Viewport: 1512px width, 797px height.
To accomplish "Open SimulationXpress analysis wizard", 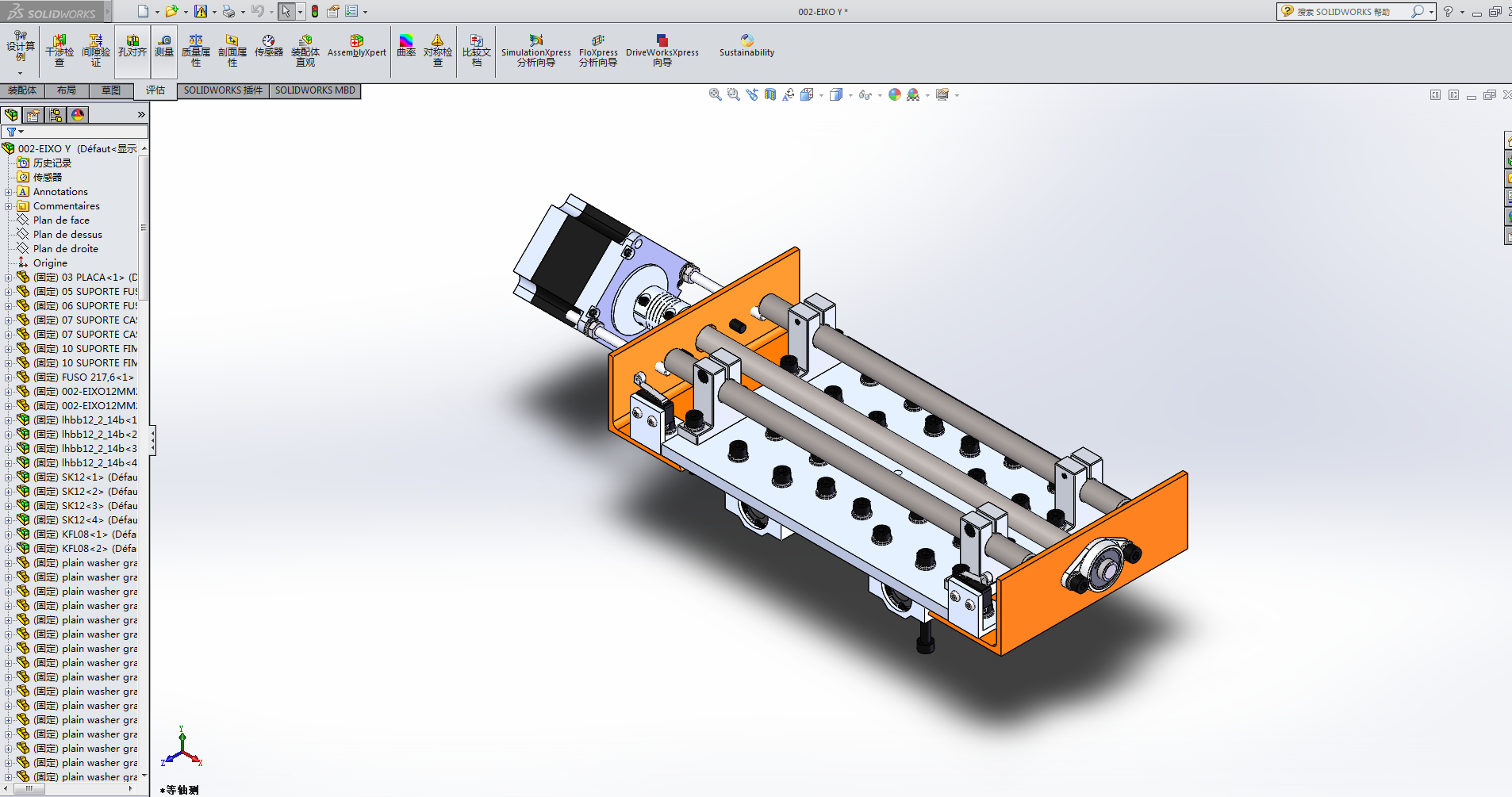I will click(535, 50).
